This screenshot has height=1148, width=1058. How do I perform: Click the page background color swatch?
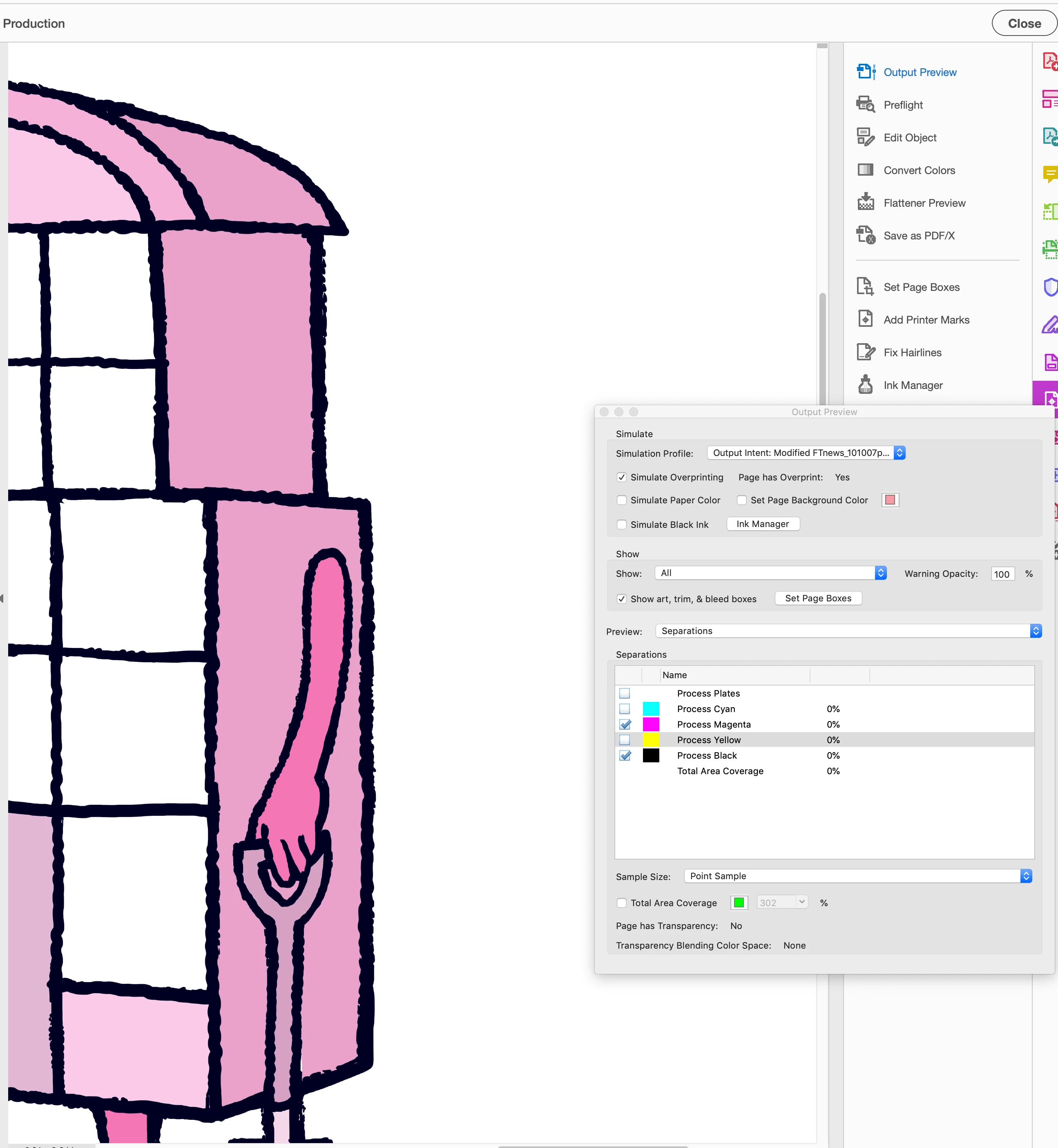coord(890,500)
